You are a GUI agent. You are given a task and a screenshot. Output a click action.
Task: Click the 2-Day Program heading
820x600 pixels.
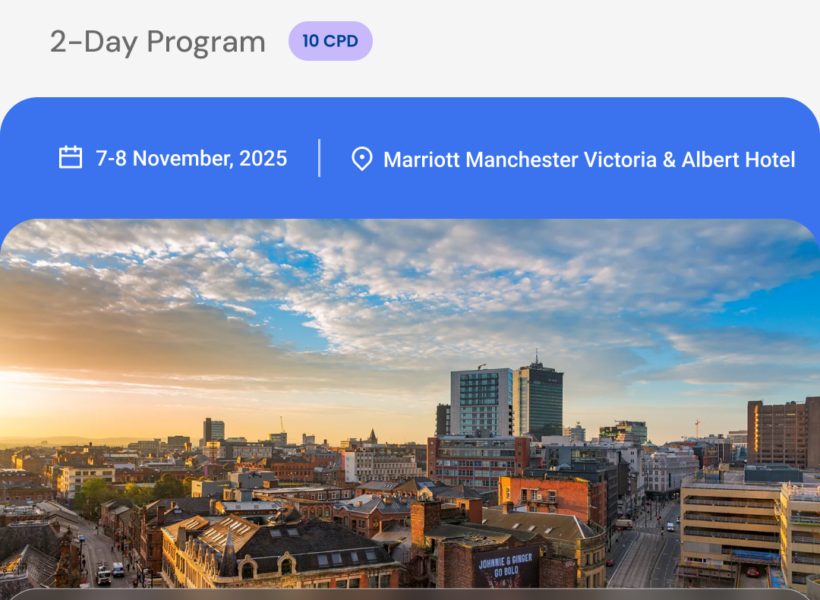(158, 42)
